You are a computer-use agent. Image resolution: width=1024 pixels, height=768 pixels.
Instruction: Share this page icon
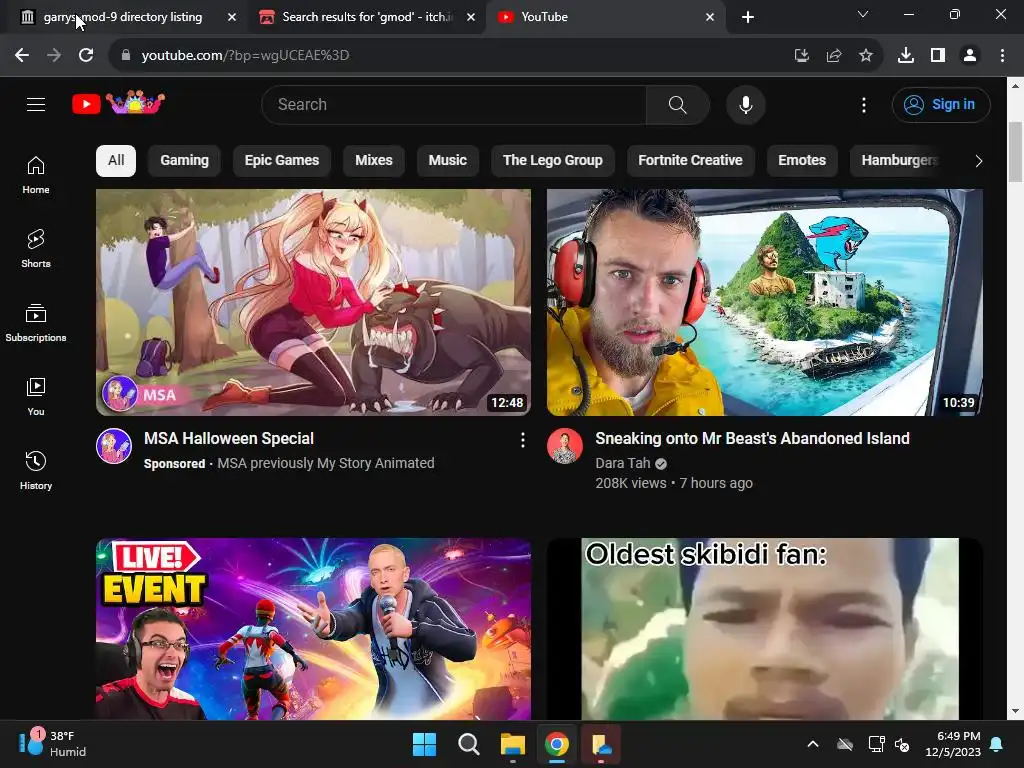click(x=833, y=56)
